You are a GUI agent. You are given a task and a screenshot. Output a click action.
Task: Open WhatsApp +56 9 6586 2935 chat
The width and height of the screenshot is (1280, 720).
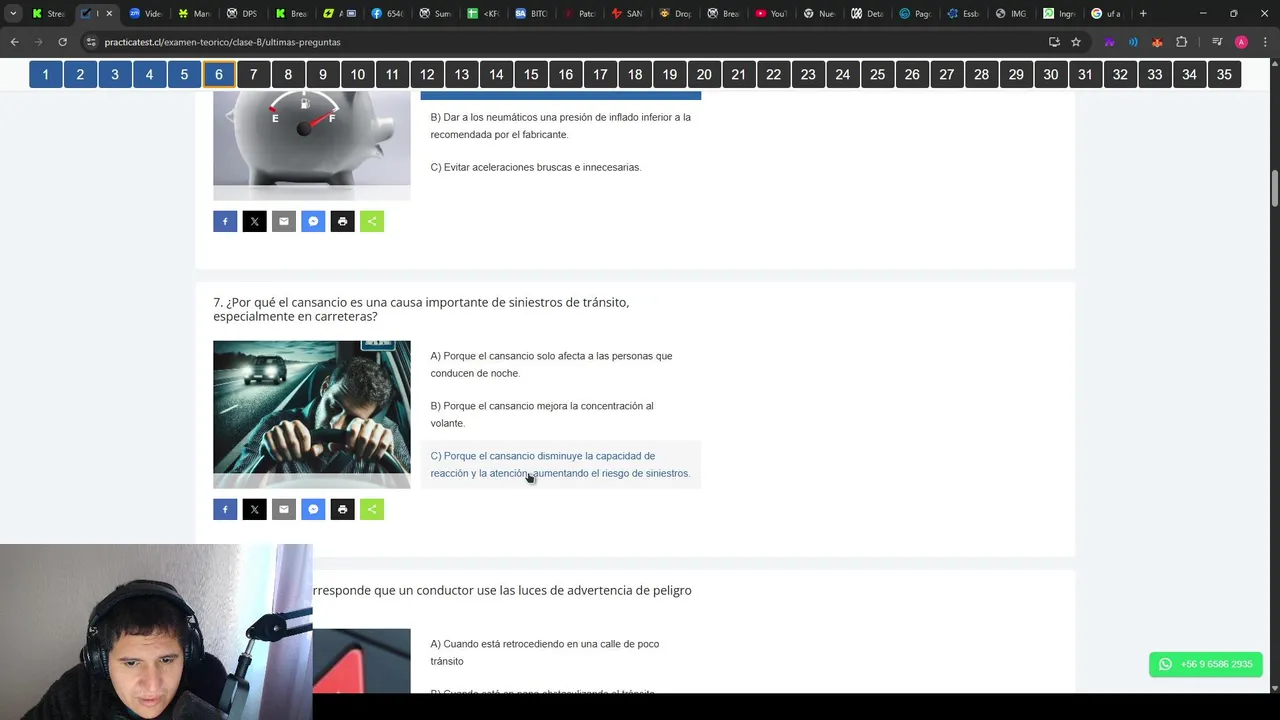pos(1206,664)
